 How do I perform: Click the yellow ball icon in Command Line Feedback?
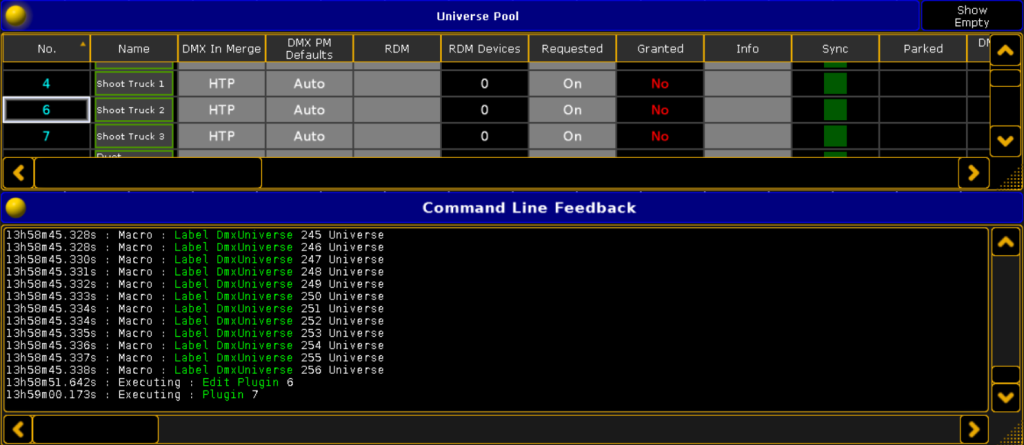click(15, 207)
